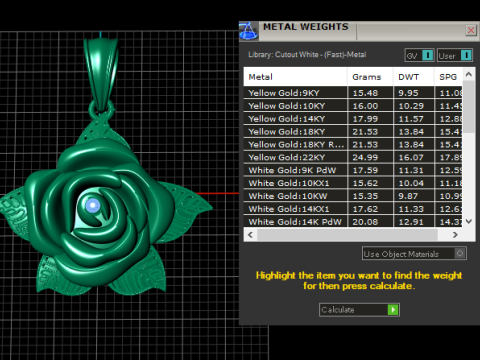This screenshot has width=480, height=360.
Task: Click the 9.87 DWT value
Action: tap(408, 196)
